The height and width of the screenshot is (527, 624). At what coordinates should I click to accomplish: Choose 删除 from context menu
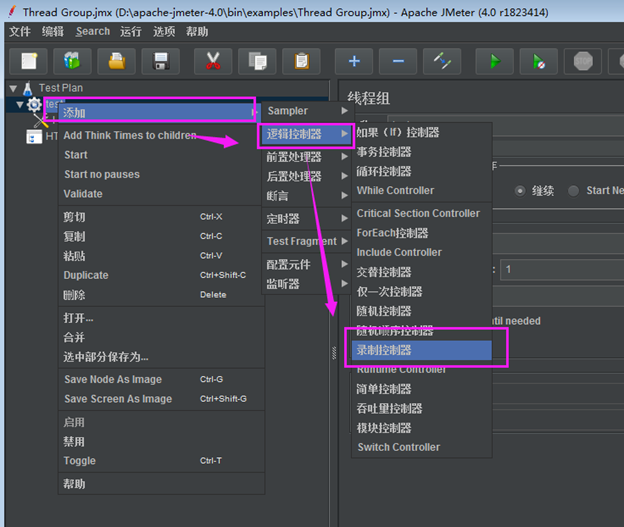pyautogui.click(x=162, y=295)
